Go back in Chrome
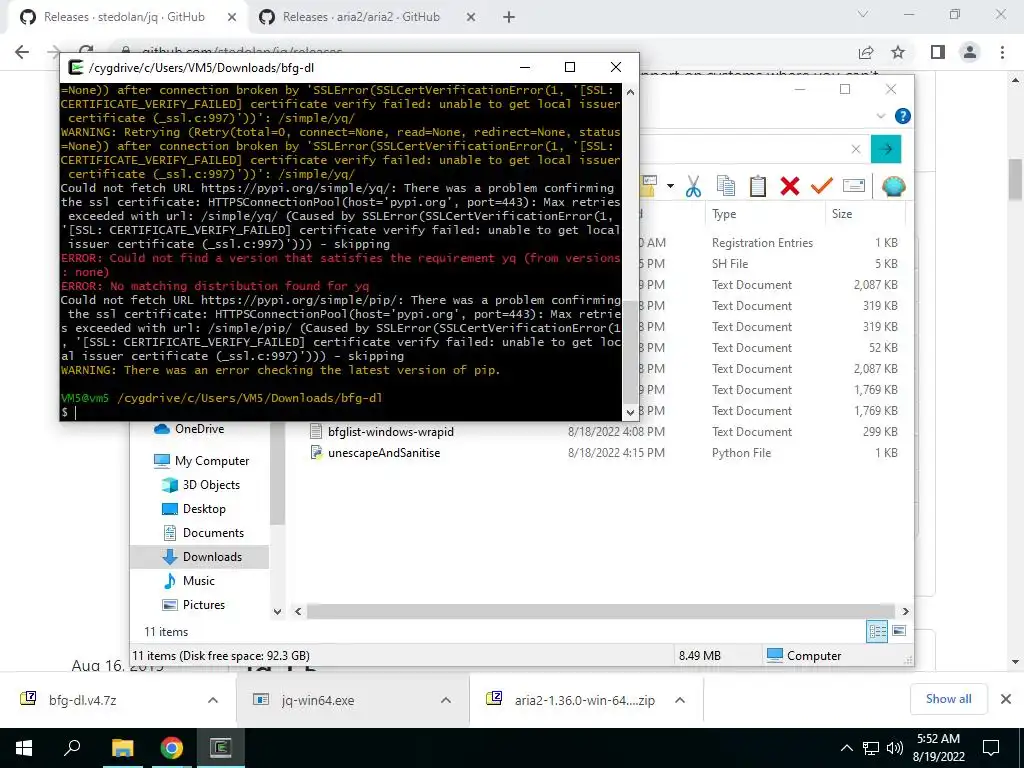The image size is (1024, 768). (x=22, y=52)
